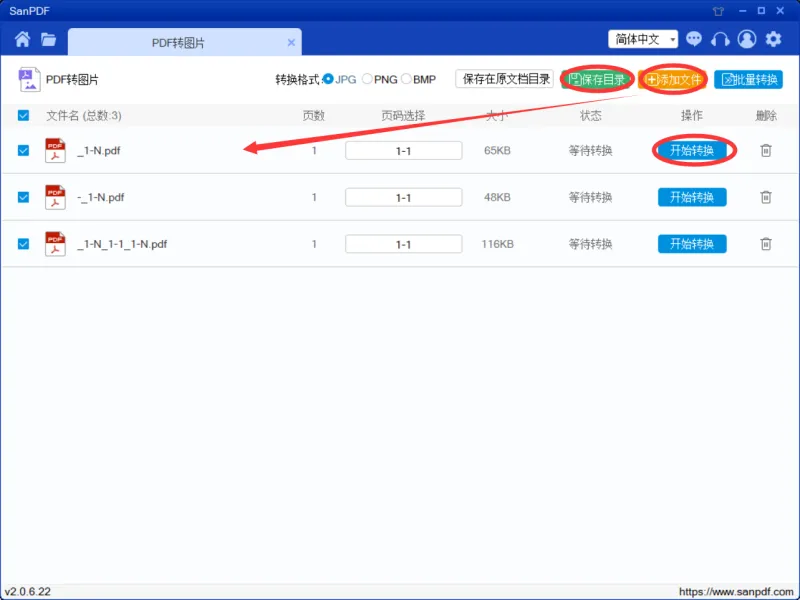Screen dimensions: 800x600
Task: Click the 操作 column header
Action: click(692, 115)
